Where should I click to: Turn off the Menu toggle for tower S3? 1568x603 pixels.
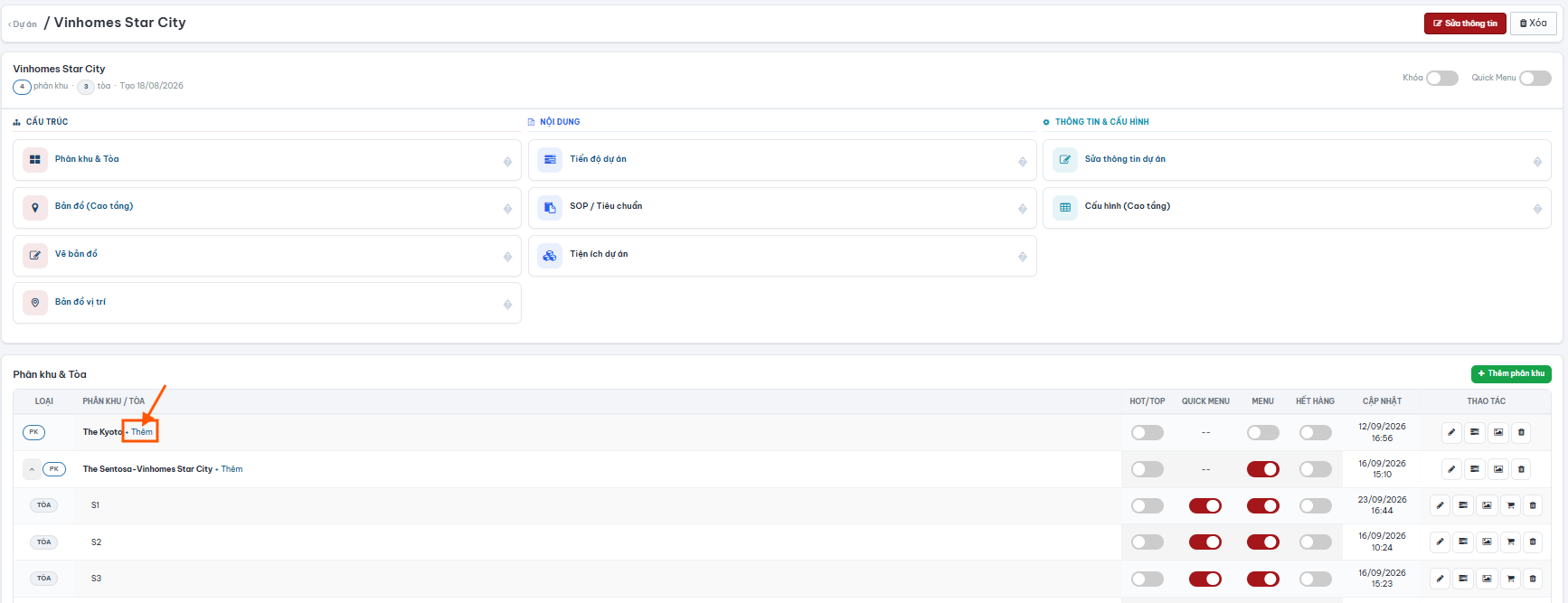click(x=1263, y=579)
